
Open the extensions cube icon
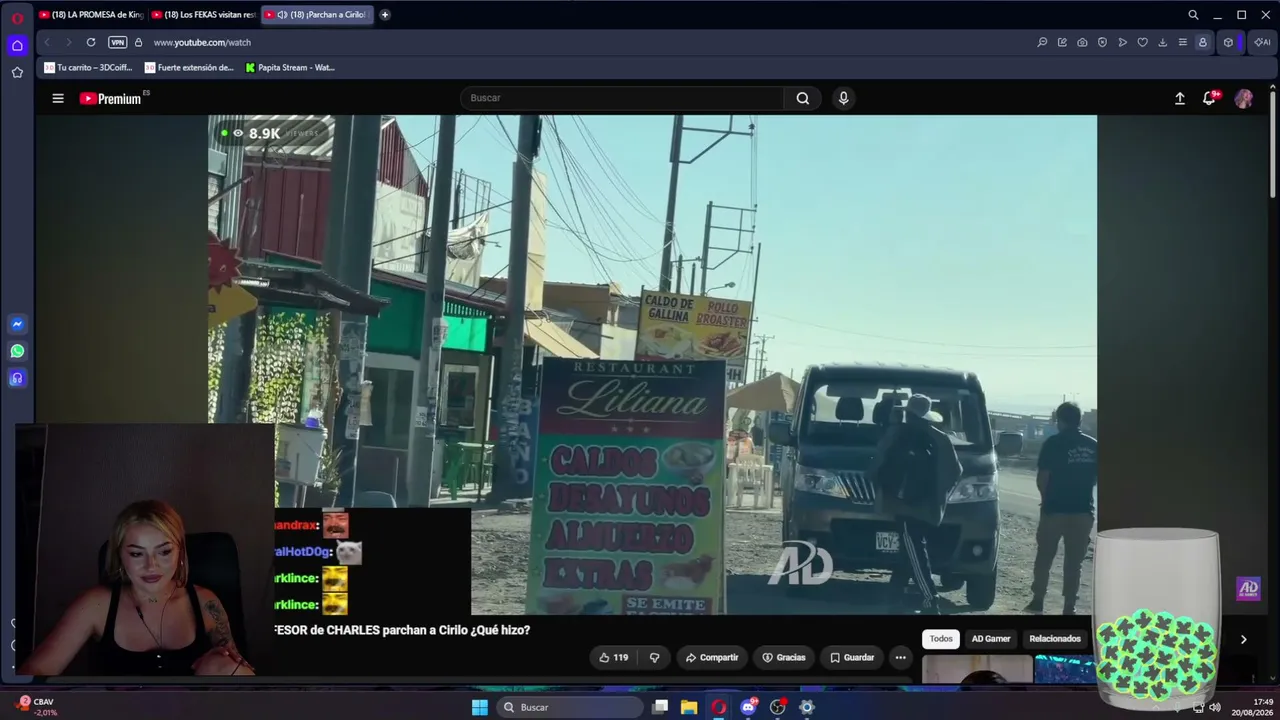coord(1229,42)
